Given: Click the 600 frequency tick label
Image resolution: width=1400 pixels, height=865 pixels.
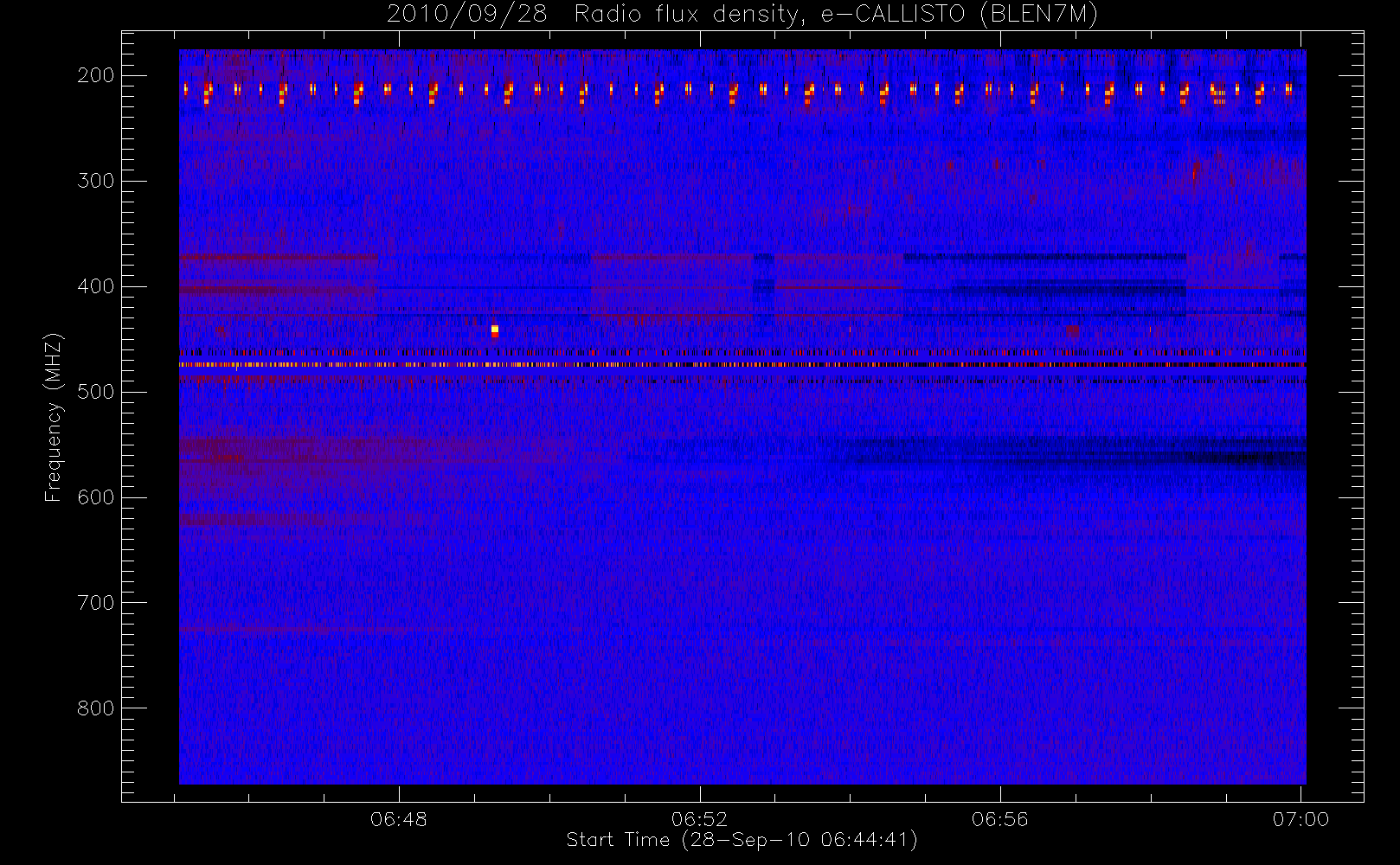Looking at the screenshot, I should 96,497.
